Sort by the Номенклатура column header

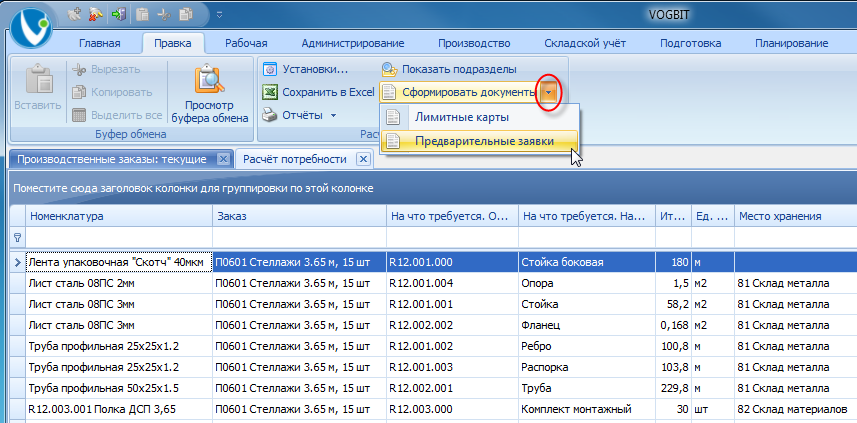tap(119, 216)
